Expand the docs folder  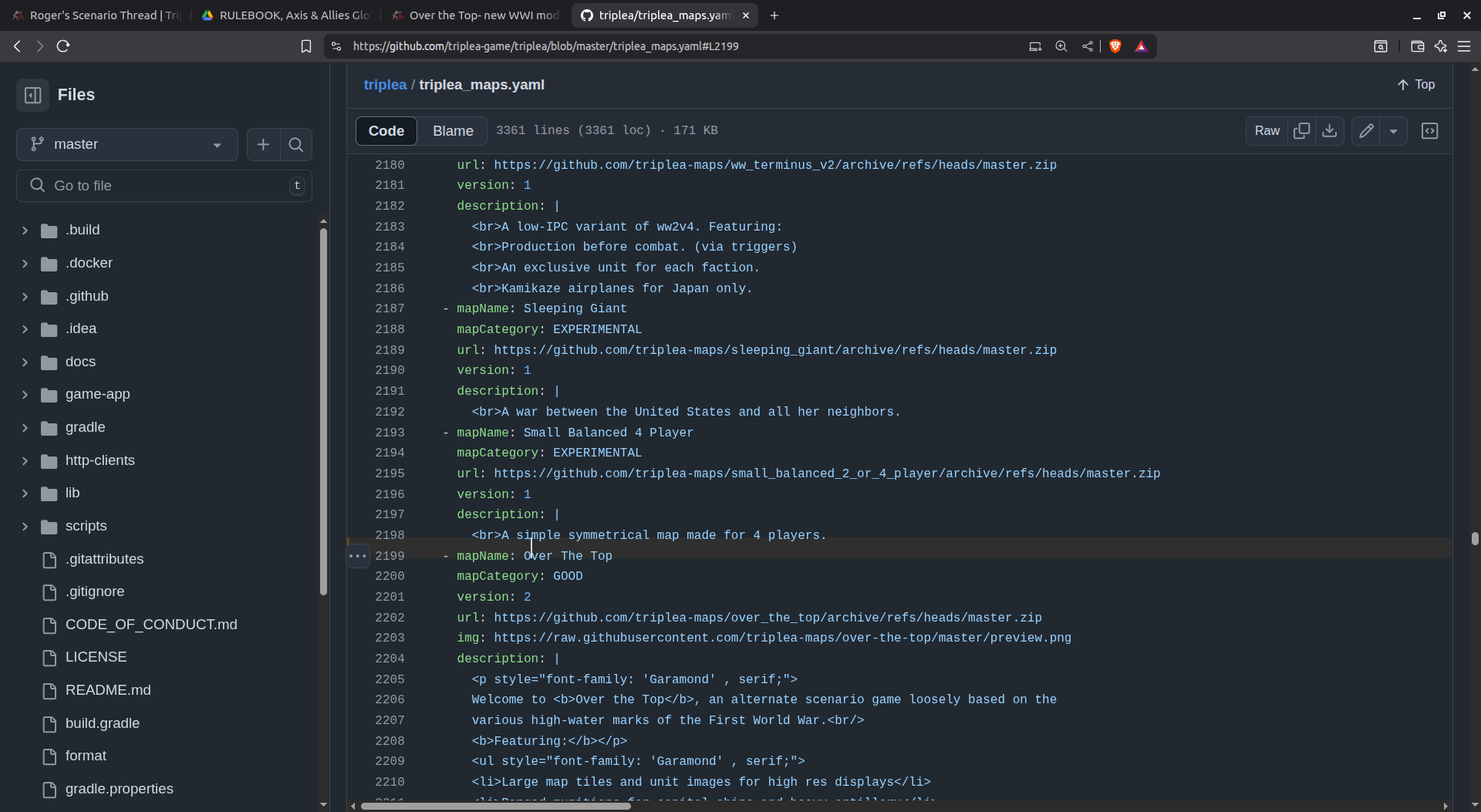(25, 362)
